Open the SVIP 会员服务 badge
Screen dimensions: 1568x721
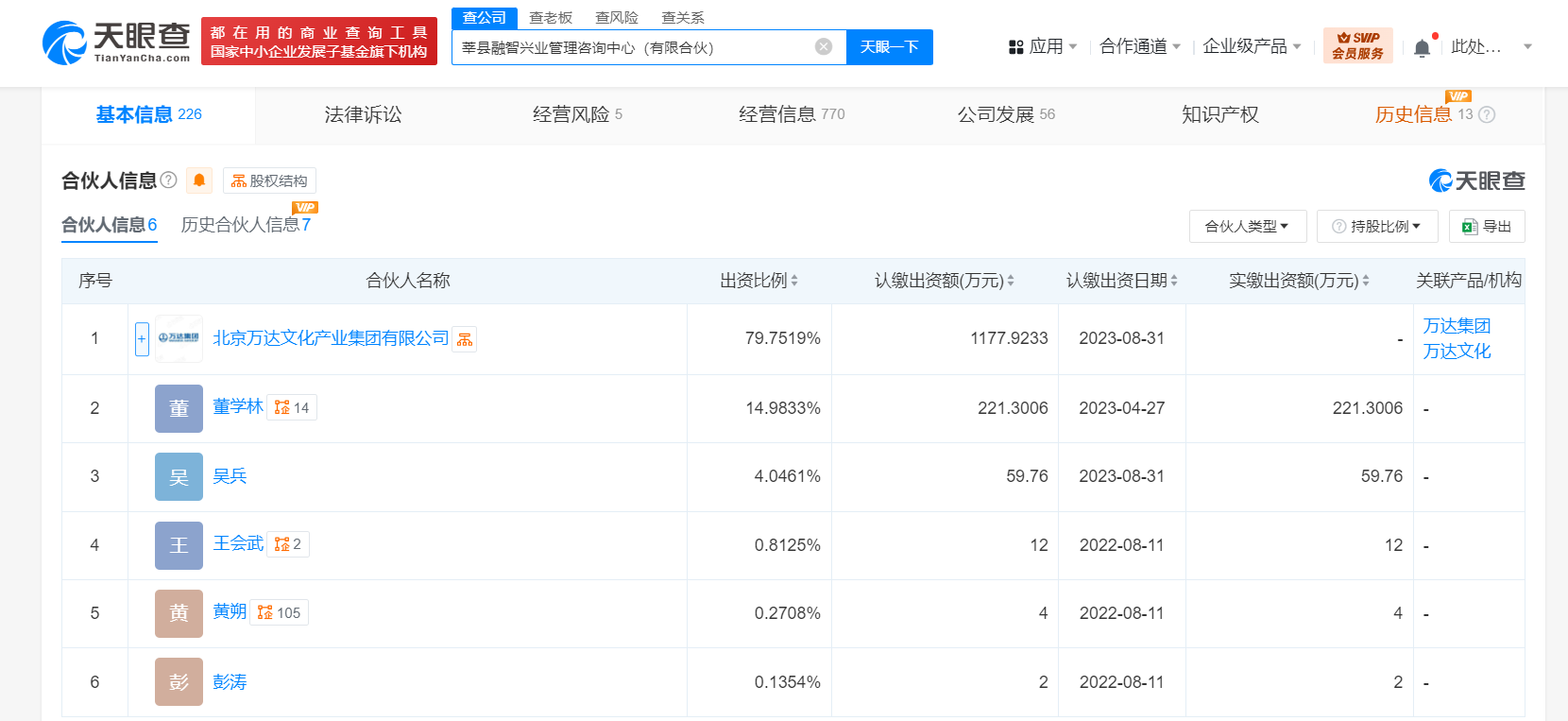click(x=1357, y=45)
